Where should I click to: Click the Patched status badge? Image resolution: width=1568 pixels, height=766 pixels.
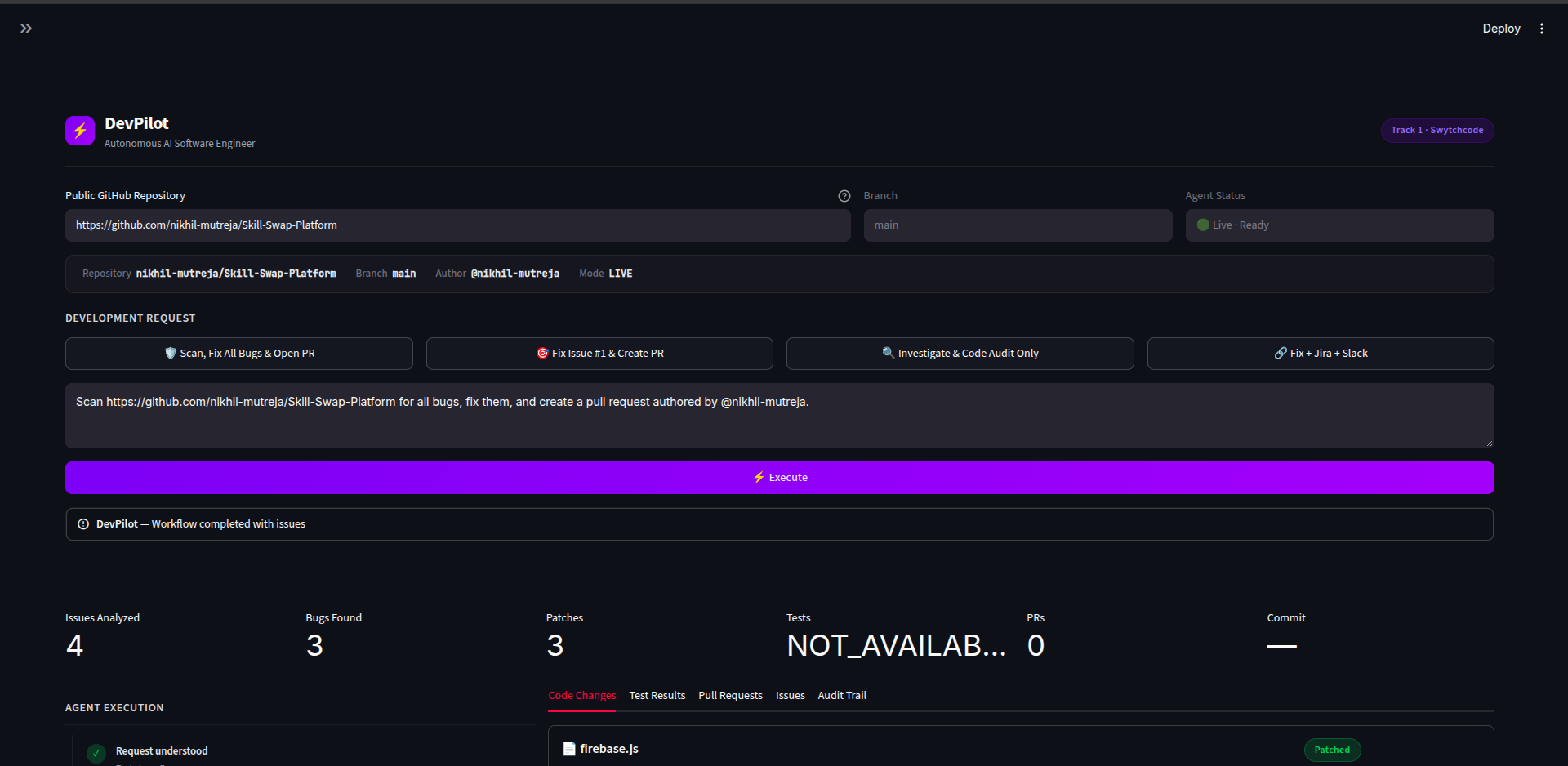(1332, 750)
